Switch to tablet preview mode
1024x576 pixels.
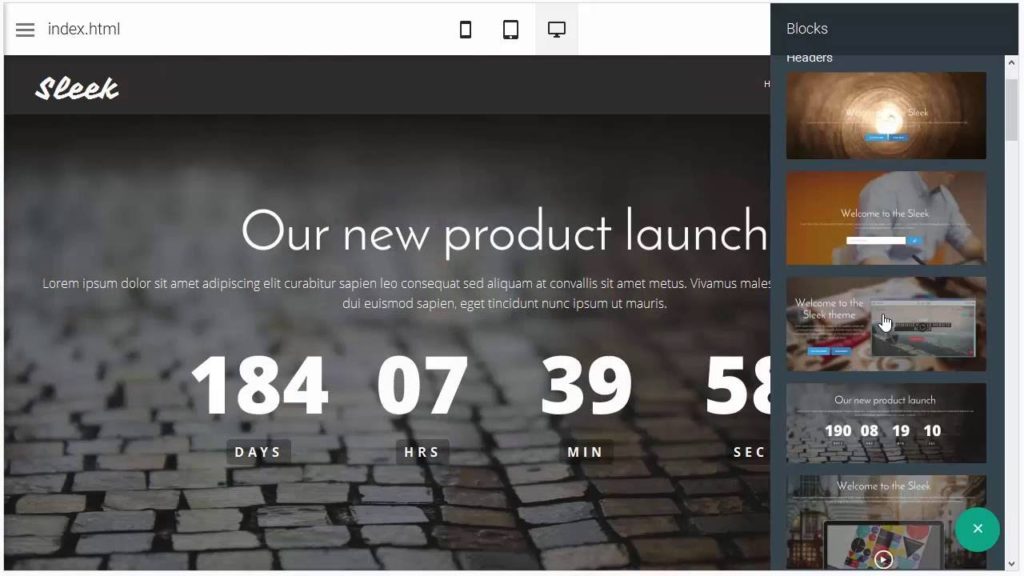click(x=511, y=29)
